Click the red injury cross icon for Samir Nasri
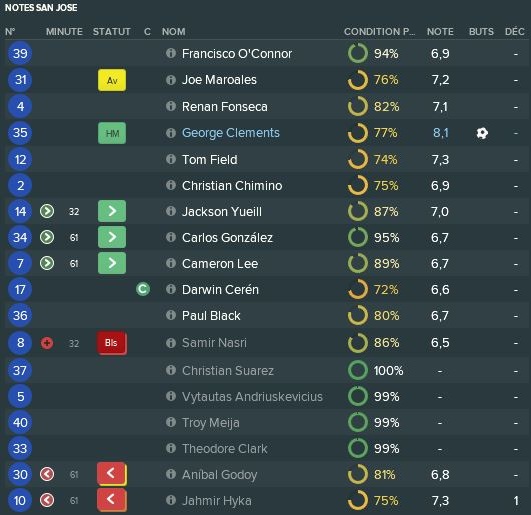The height and width of the screenshot is (515, 531). [47, 343]
